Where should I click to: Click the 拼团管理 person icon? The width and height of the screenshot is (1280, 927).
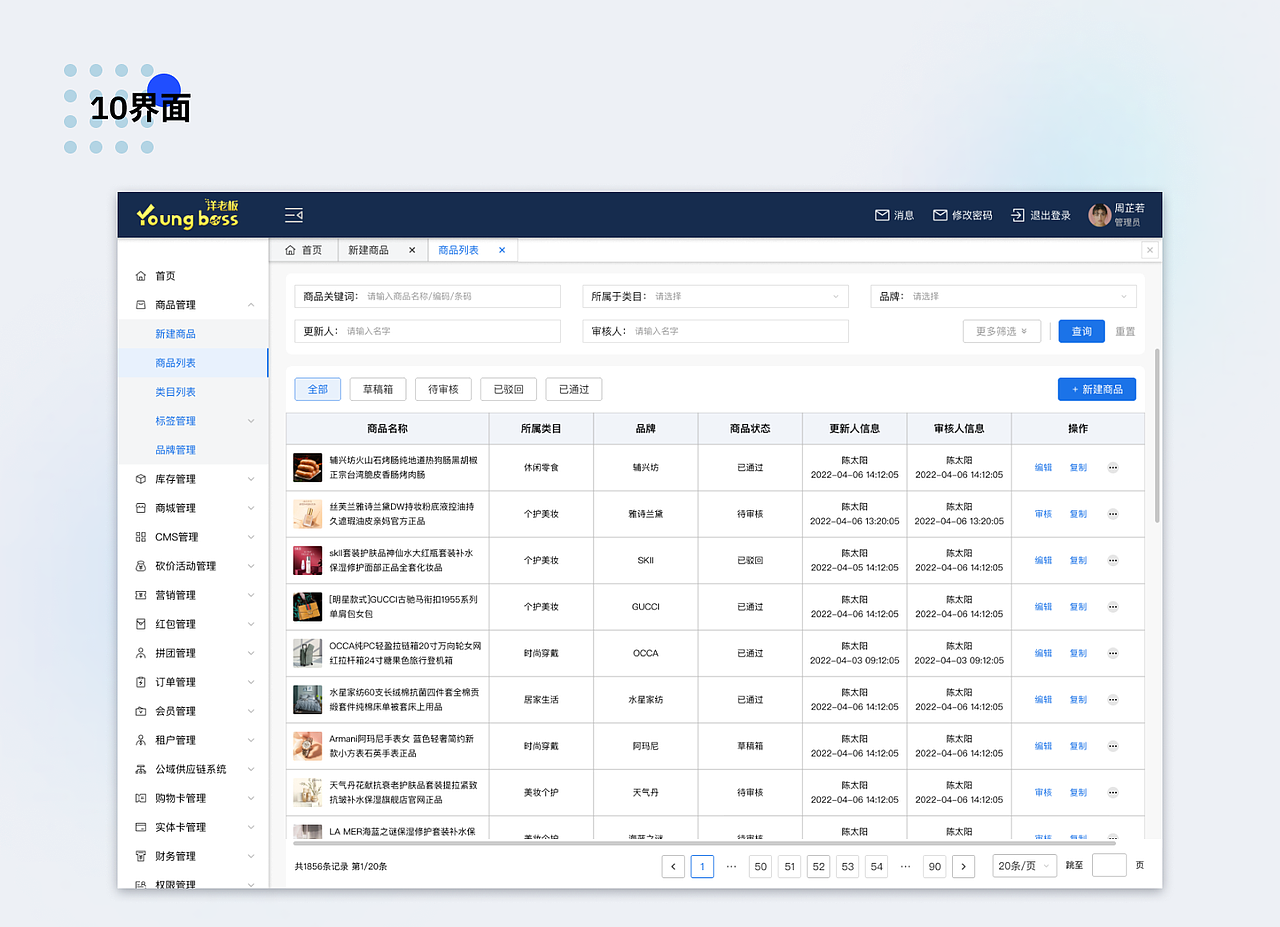tap(141, 652)
